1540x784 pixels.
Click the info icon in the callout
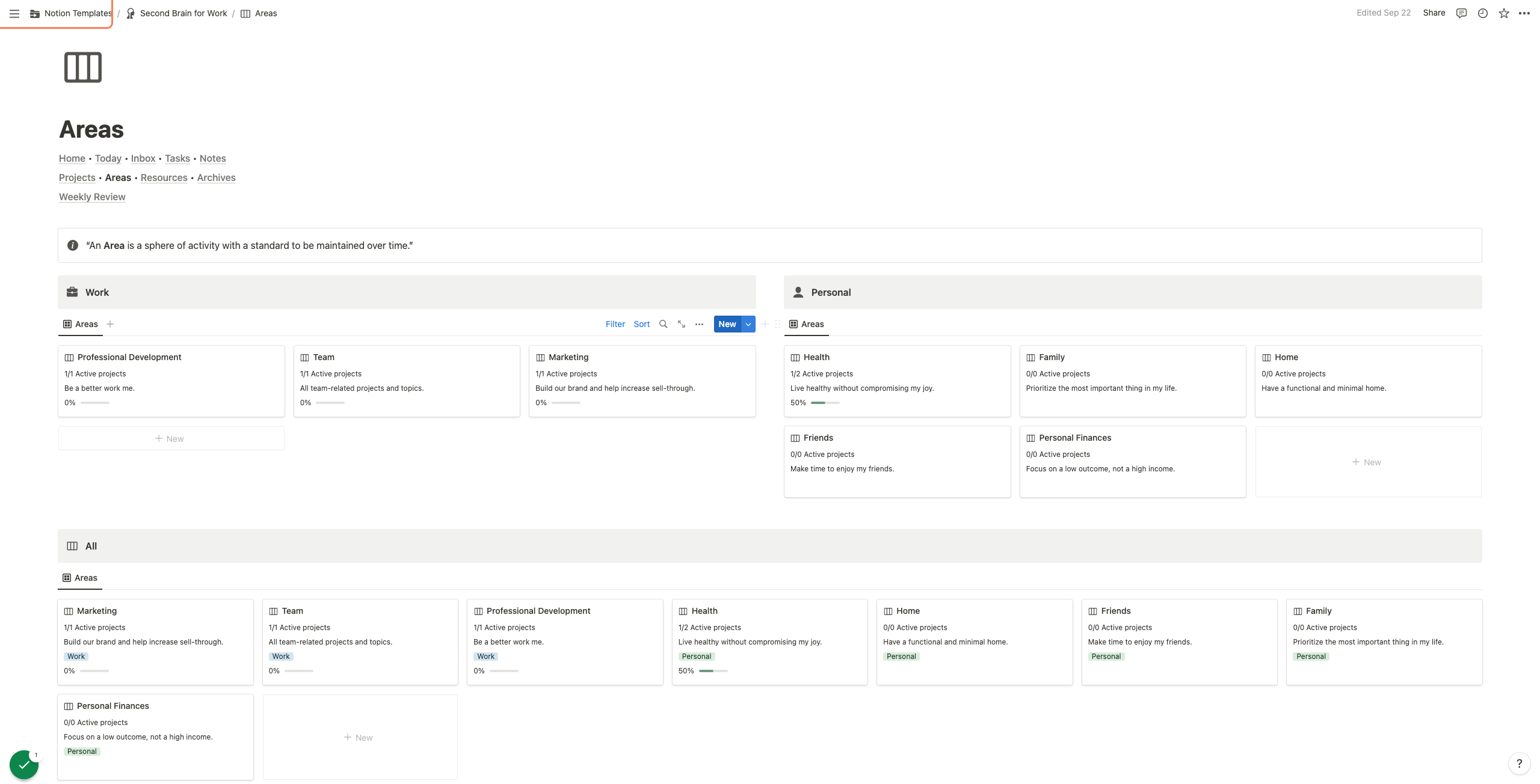[73, 245]
